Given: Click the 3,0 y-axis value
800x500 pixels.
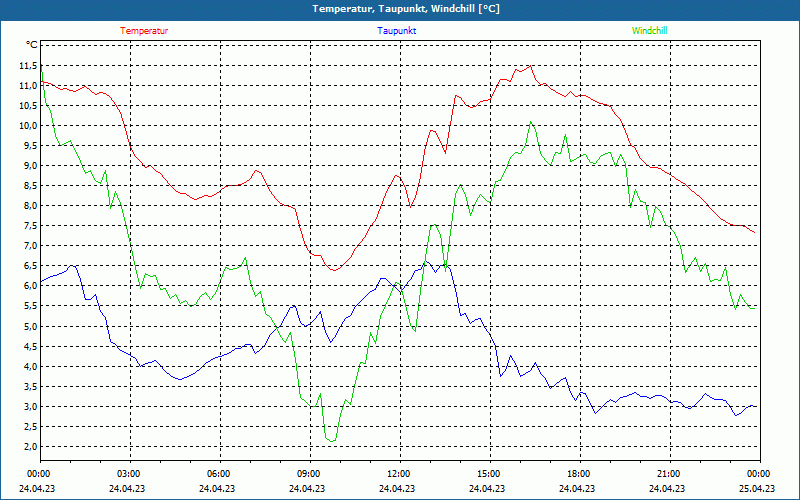Looking at the screenshot, I should click(x=31, y=407).
